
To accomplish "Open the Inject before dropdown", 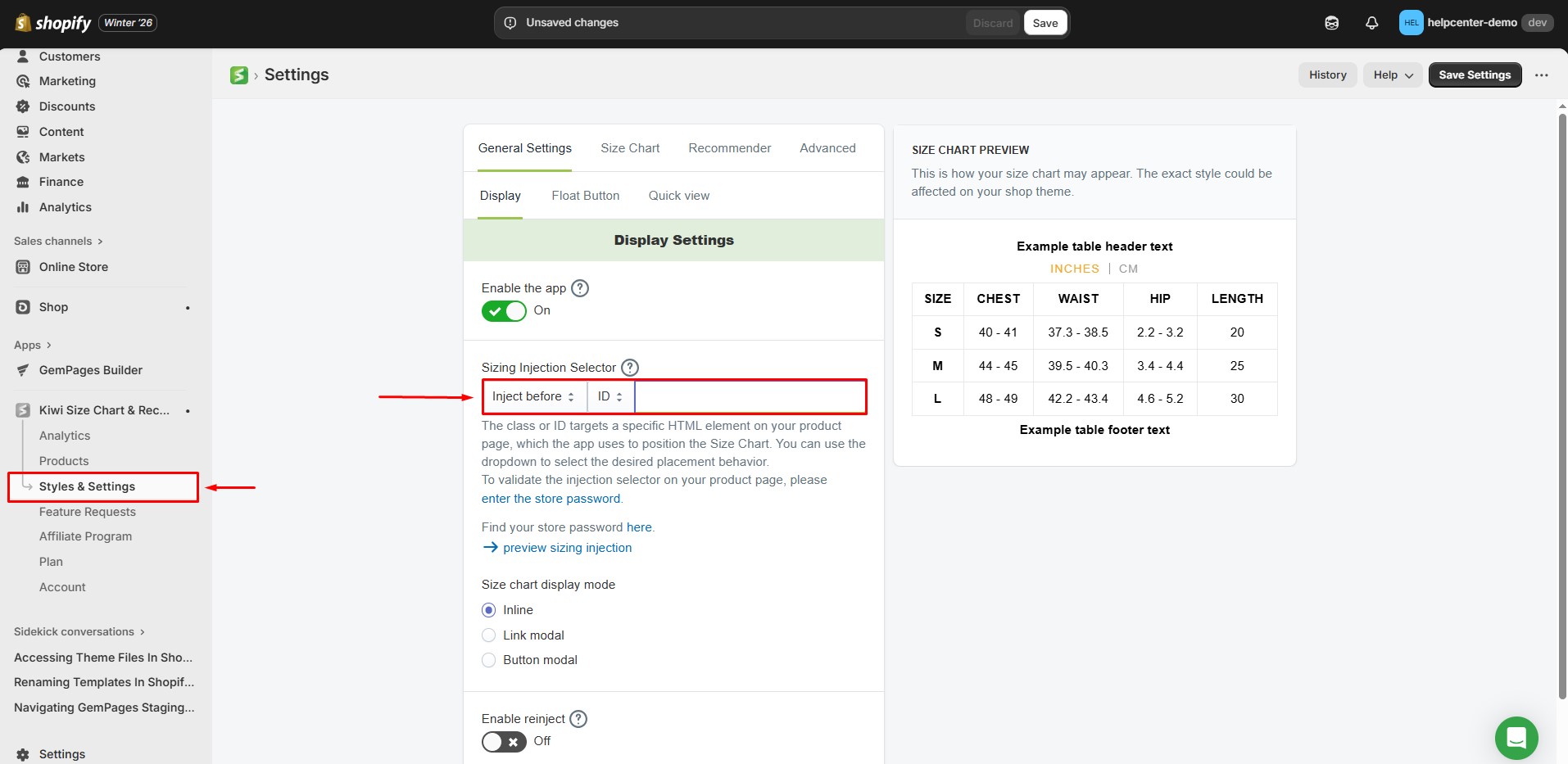I will (x=533, y=396).
